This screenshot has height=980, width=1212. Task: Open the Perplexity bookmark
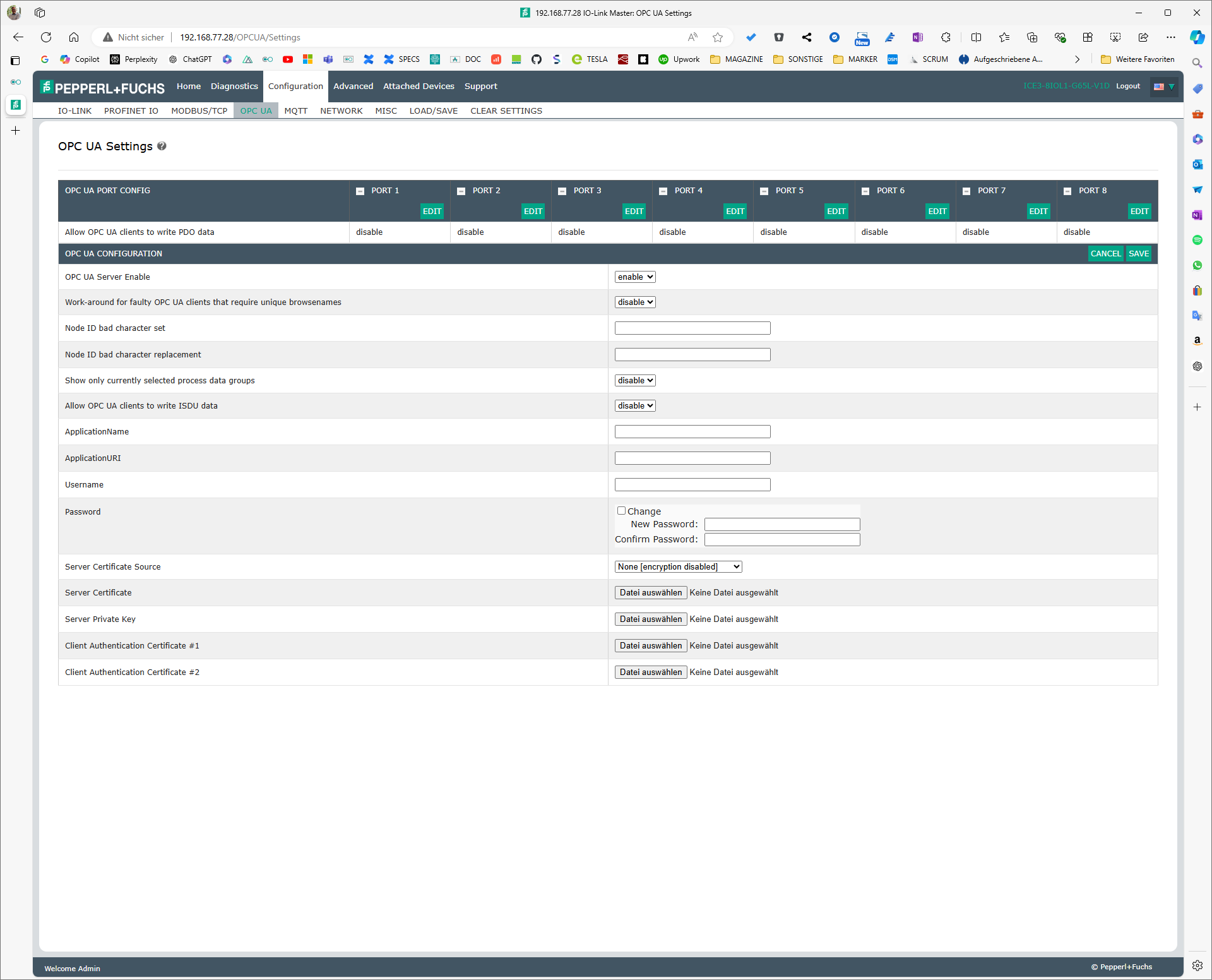click(x=134, y=59)
